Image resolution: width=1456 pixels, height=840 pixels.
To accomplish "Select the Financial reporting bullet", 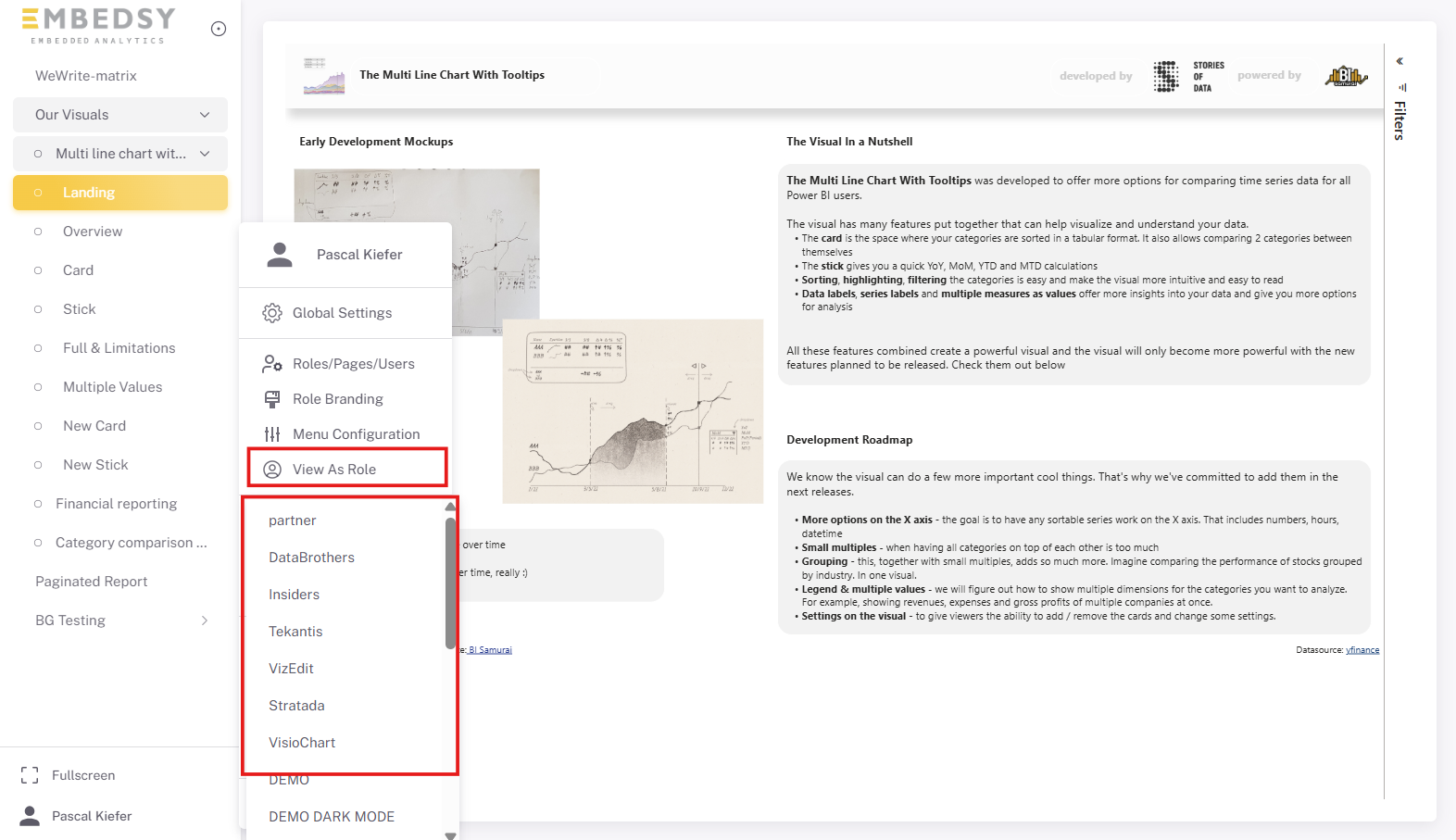I will coord(38,504).
